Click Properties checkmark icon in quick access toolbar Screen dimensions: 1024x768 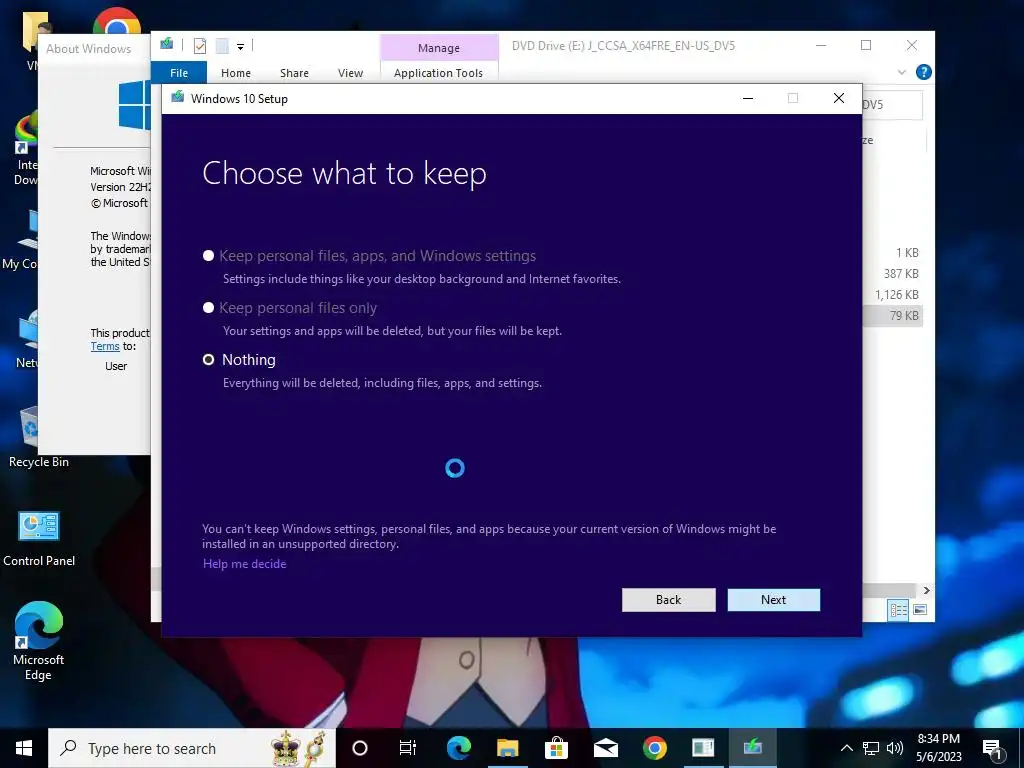[x=200, y=46]
